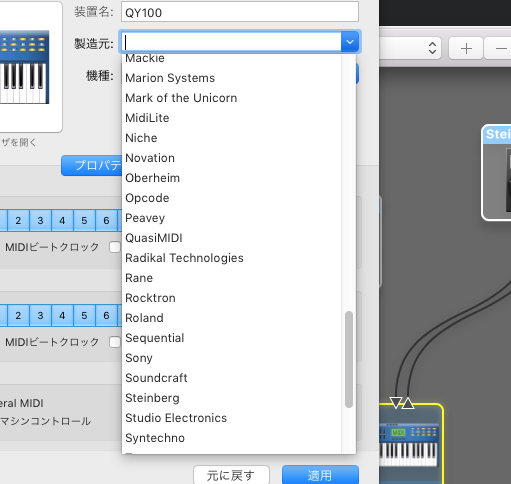511x484 pixels.
Task: Open configuration stepper popup in MIDI Studio
Action: tap(432, 48)
